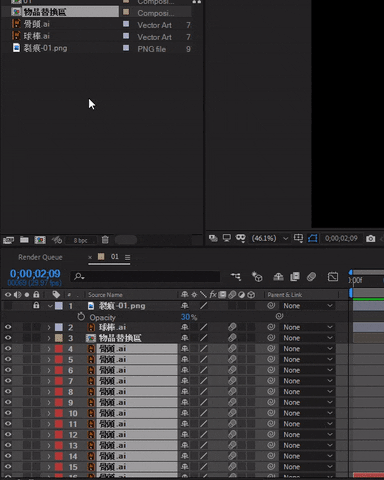Expand layer 2 球棒.ai properties
This screenshot has width=384, height=480.
point(49,327)
